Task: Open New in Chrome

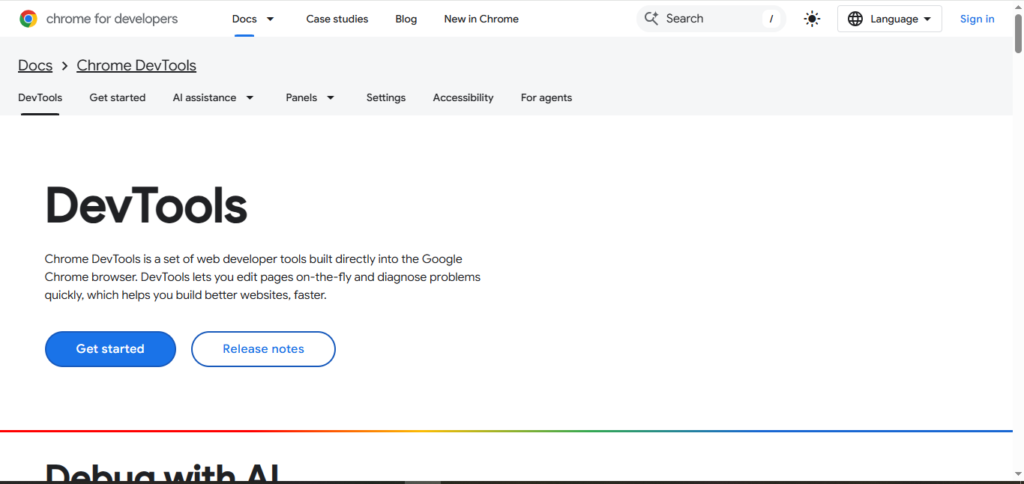Action: click(481, 19)
